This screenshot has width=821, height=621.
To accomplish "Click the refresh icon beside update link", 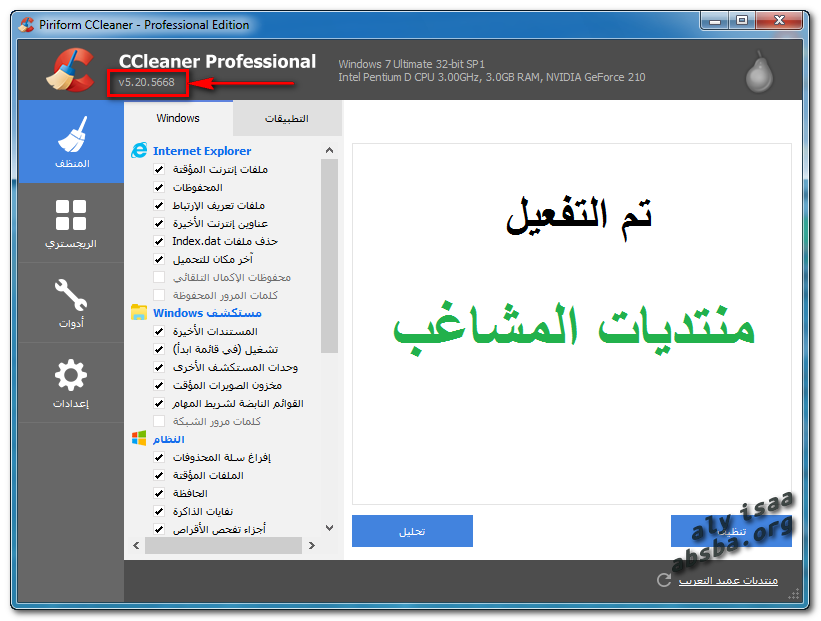I will click(x=664, y=580).
